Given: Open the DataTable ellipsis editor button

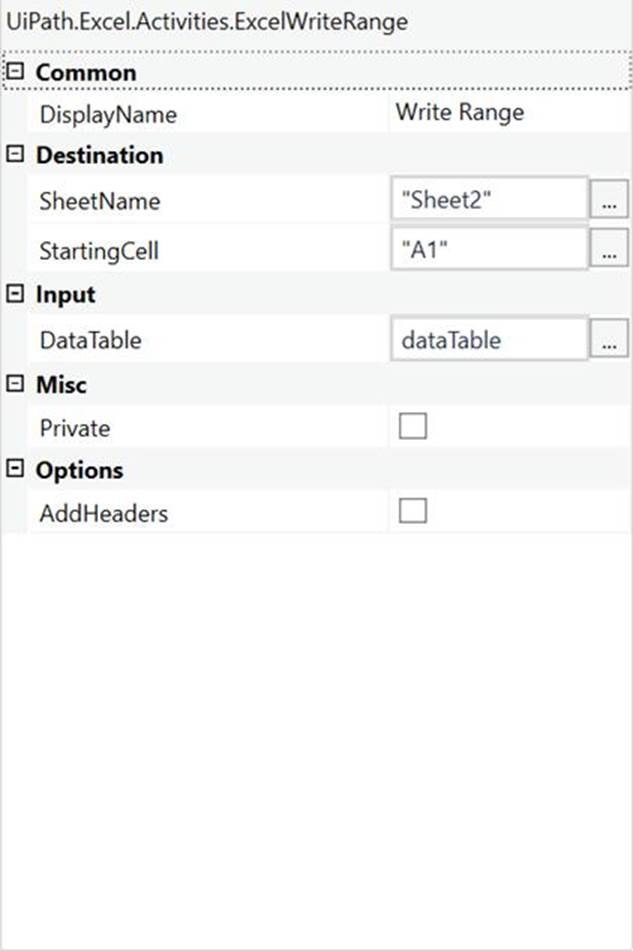Looking at the screenshot, I should [x=609, y=341].
